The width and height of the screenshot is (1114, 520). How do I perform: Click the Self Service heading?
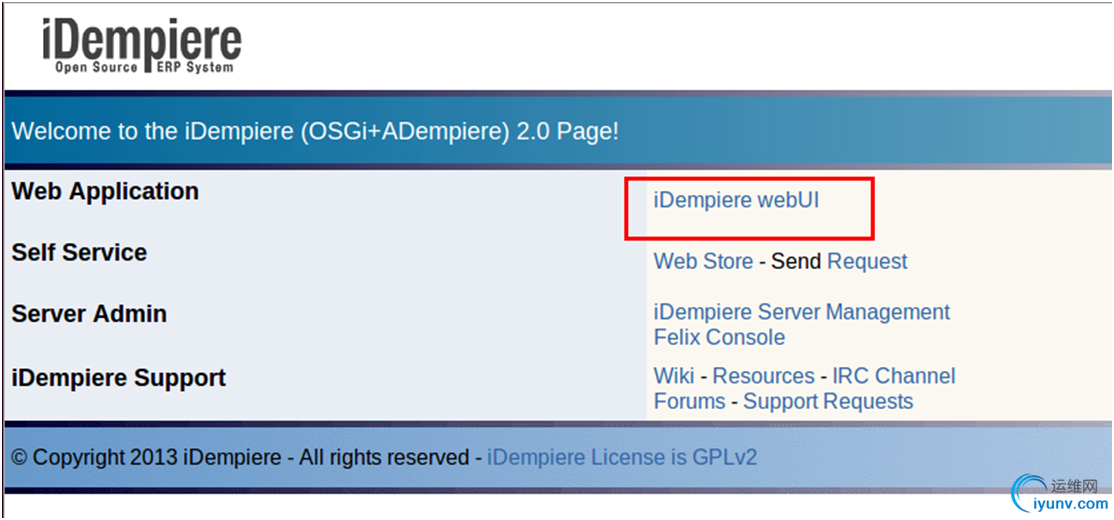[79, 252]
